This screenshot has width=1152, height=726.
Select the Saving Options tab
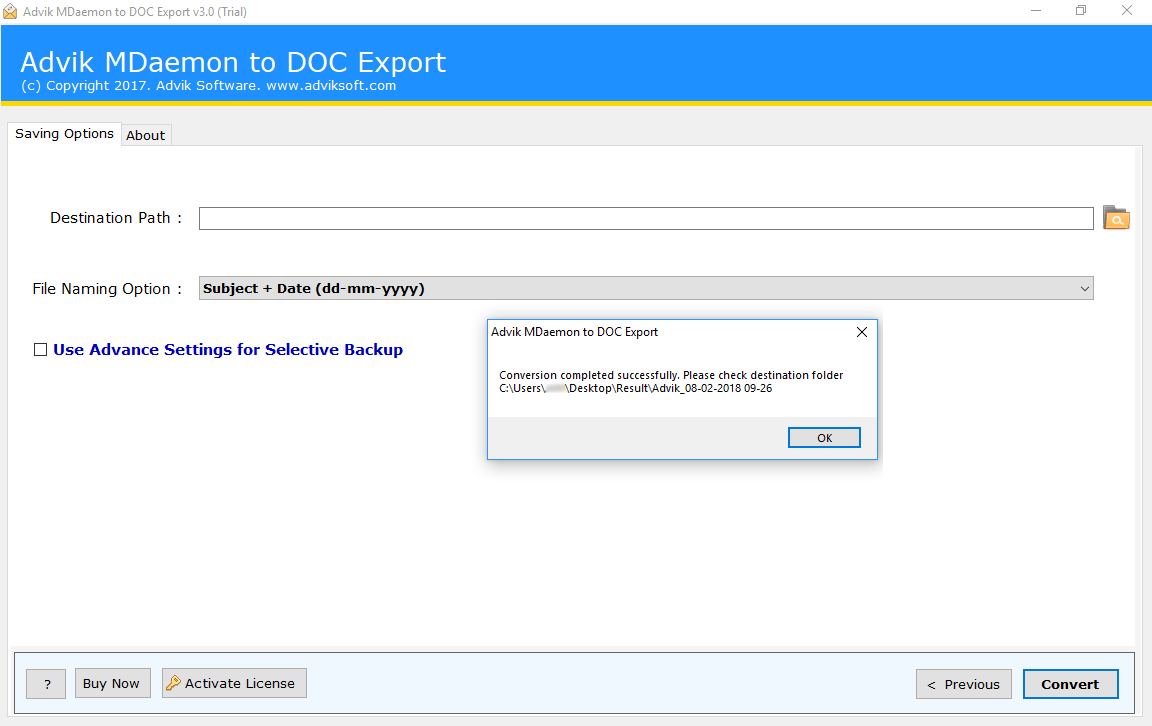coord(65,134)
